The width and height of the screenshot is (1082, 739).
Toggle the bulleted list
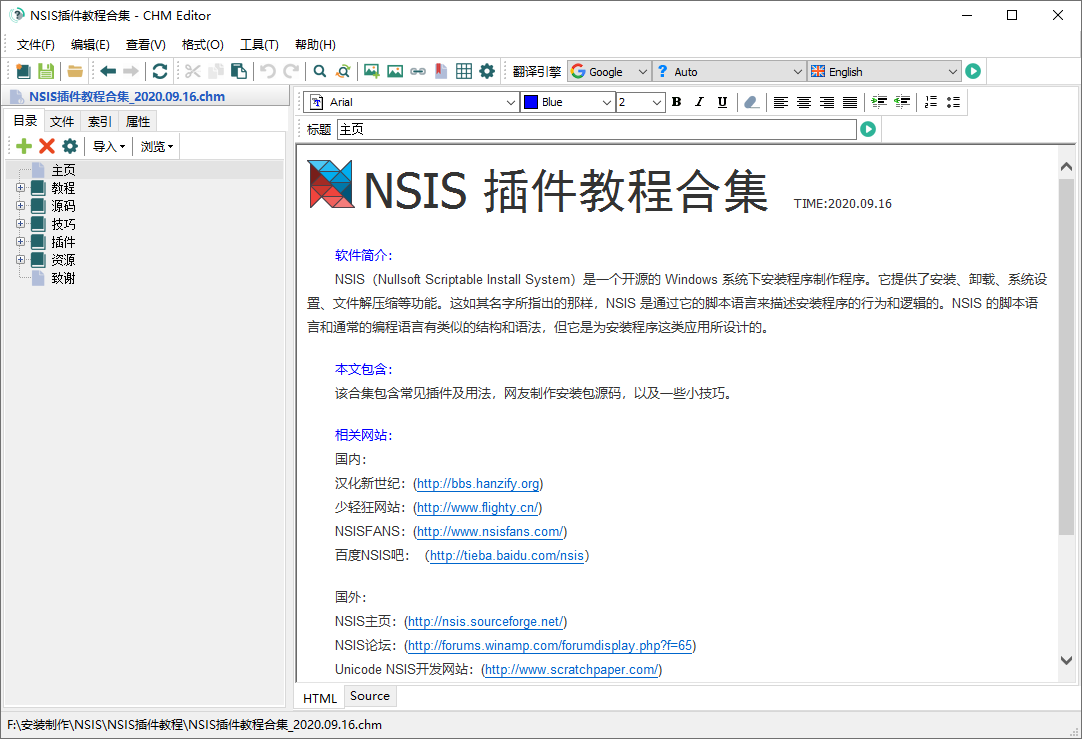tap(954, 102)
